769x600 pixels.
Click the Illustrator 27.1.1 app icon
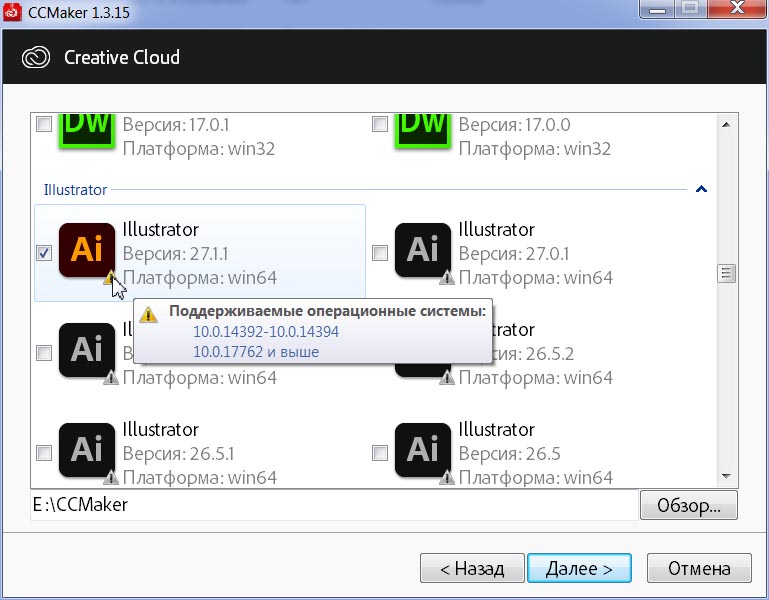coord(87,250)
